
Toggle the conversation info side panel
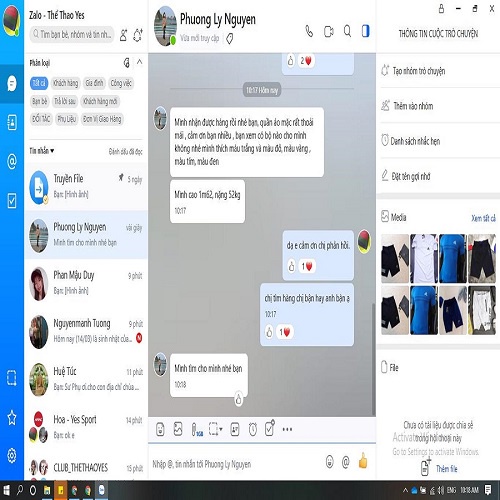coord(366,31)
